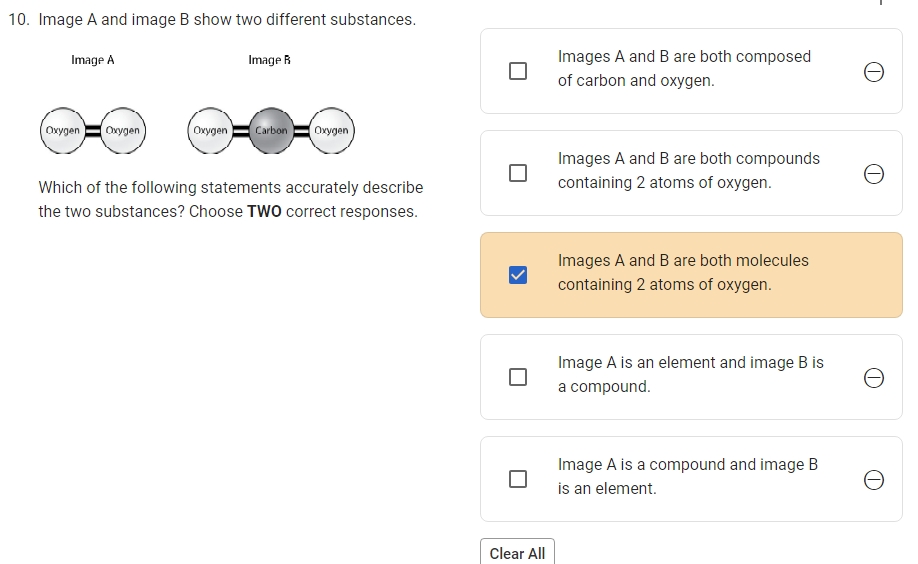Check 'Image A is a compound' checkbox

[518, 478]
